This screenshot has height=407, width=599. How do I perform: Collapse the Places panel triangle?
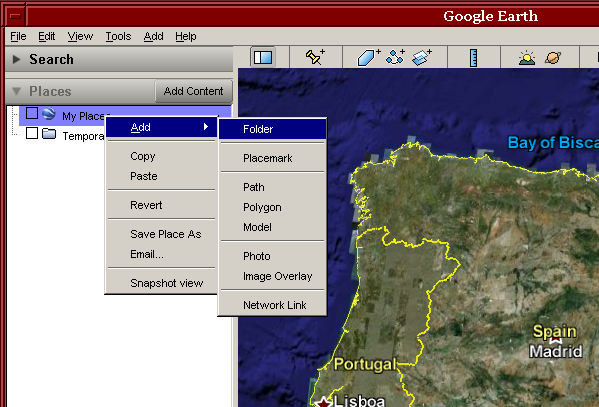(16, 91)
